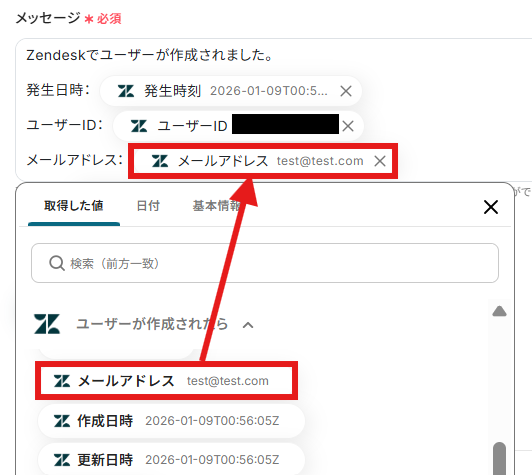Open the 日付 tab

tap(148, 206)
